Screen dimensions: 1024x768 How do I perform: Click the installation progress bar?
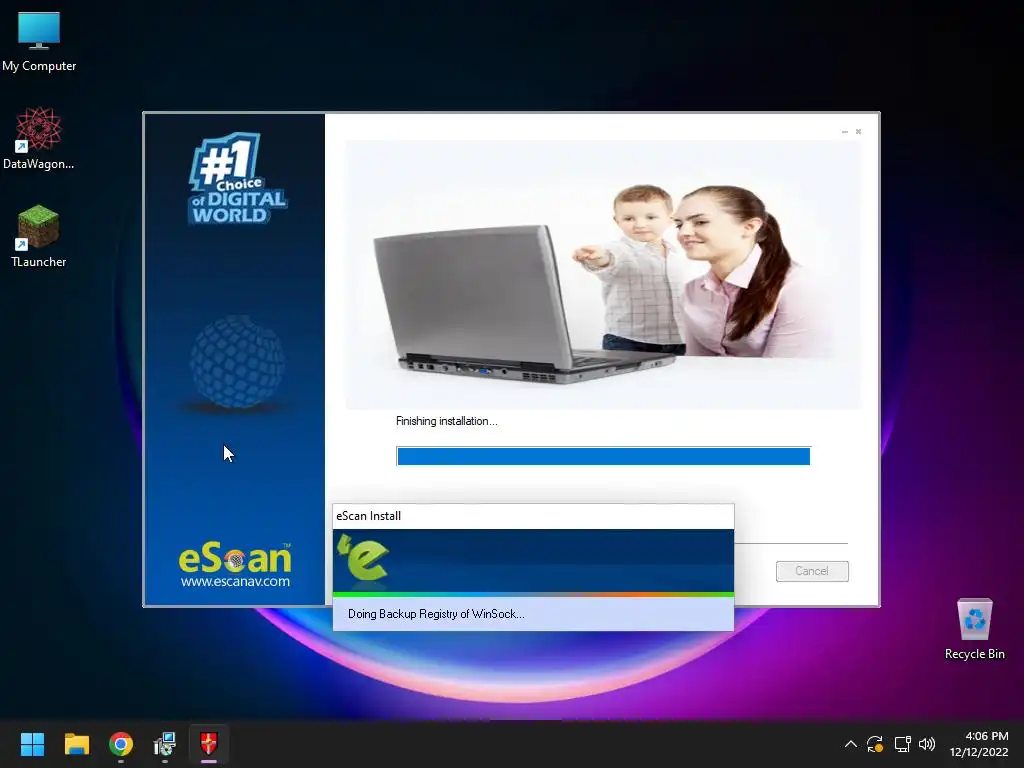pos(603,456)
